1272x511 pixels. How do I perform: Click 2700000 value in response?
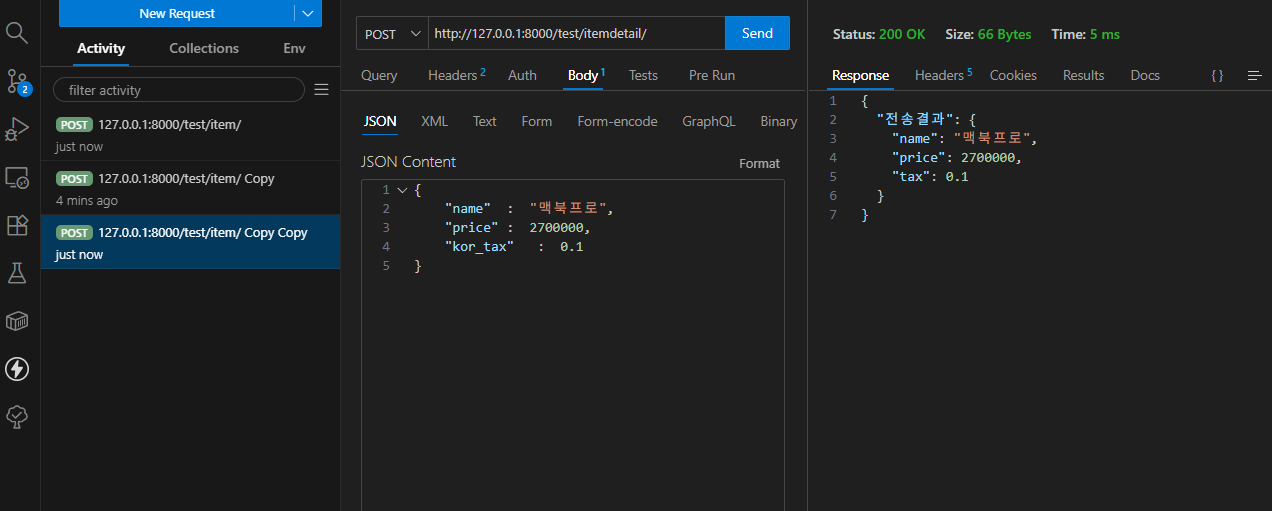click(x=990, y=158)
